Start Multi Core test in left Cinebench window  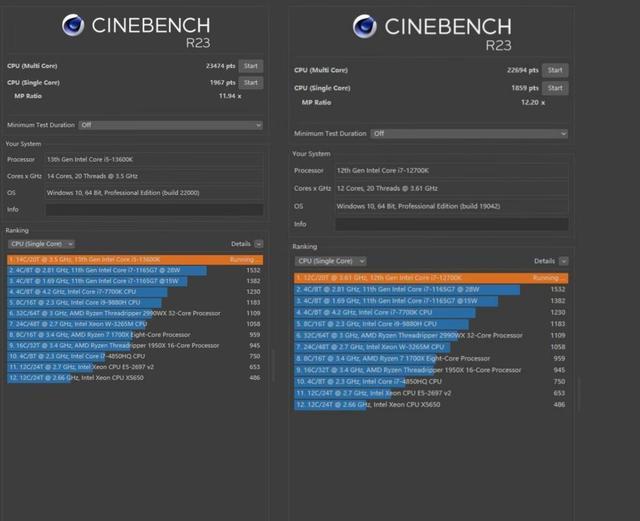point(251,66)
